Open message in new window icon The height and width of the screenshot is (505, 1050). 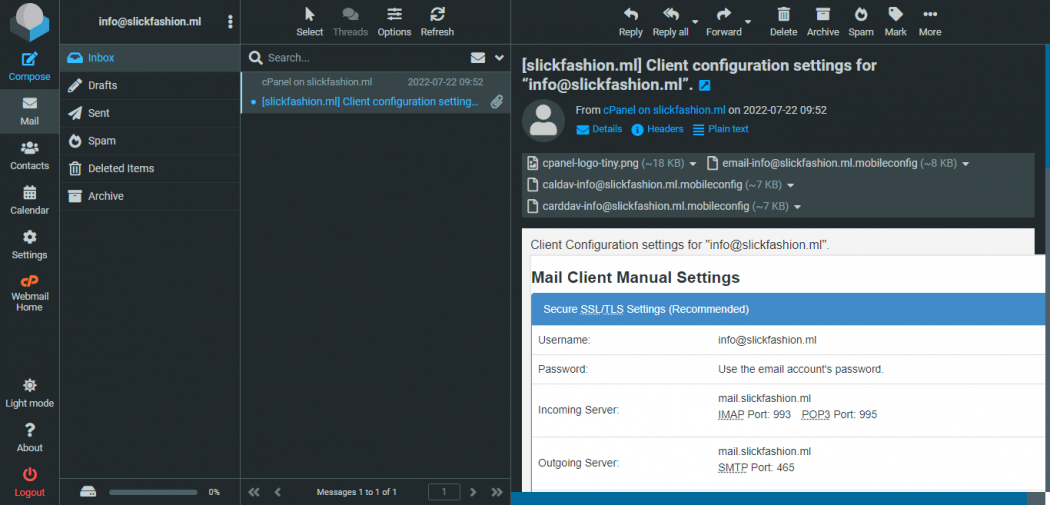704,86
